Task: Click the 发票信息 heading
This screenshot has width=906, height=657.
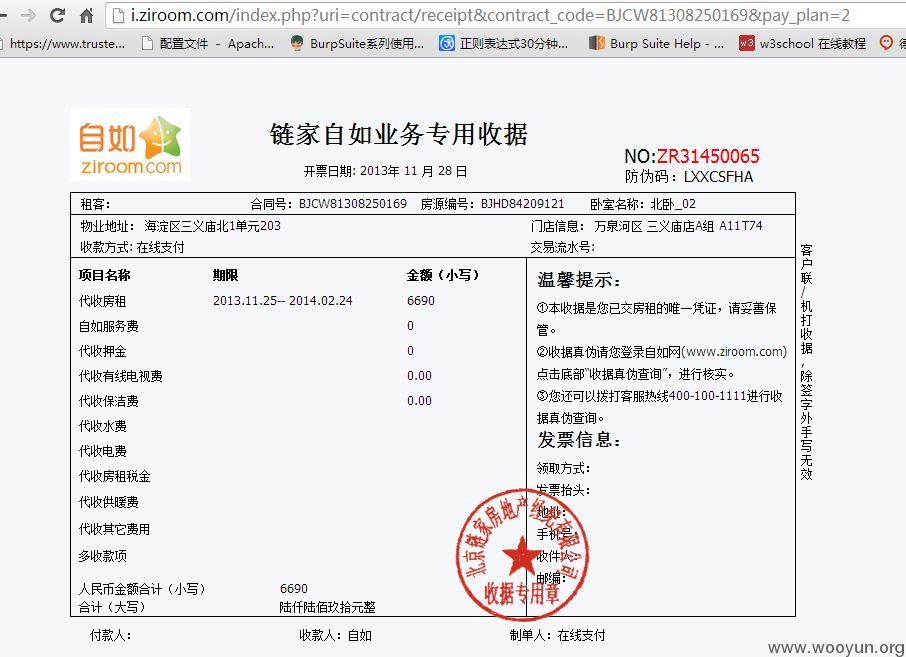Action: (x=579, y=440)
